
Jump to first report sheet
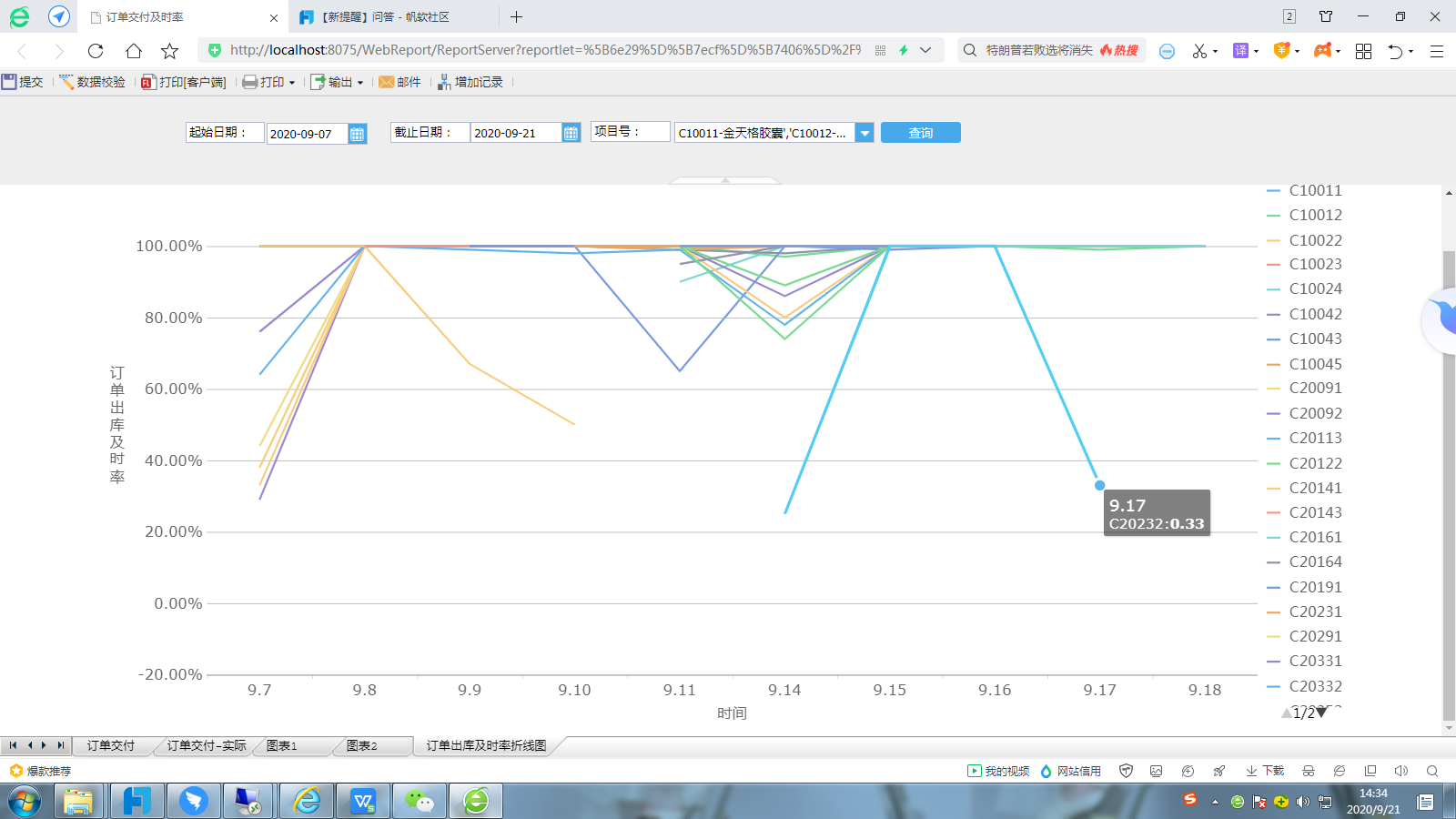click(x=13, y=745)
